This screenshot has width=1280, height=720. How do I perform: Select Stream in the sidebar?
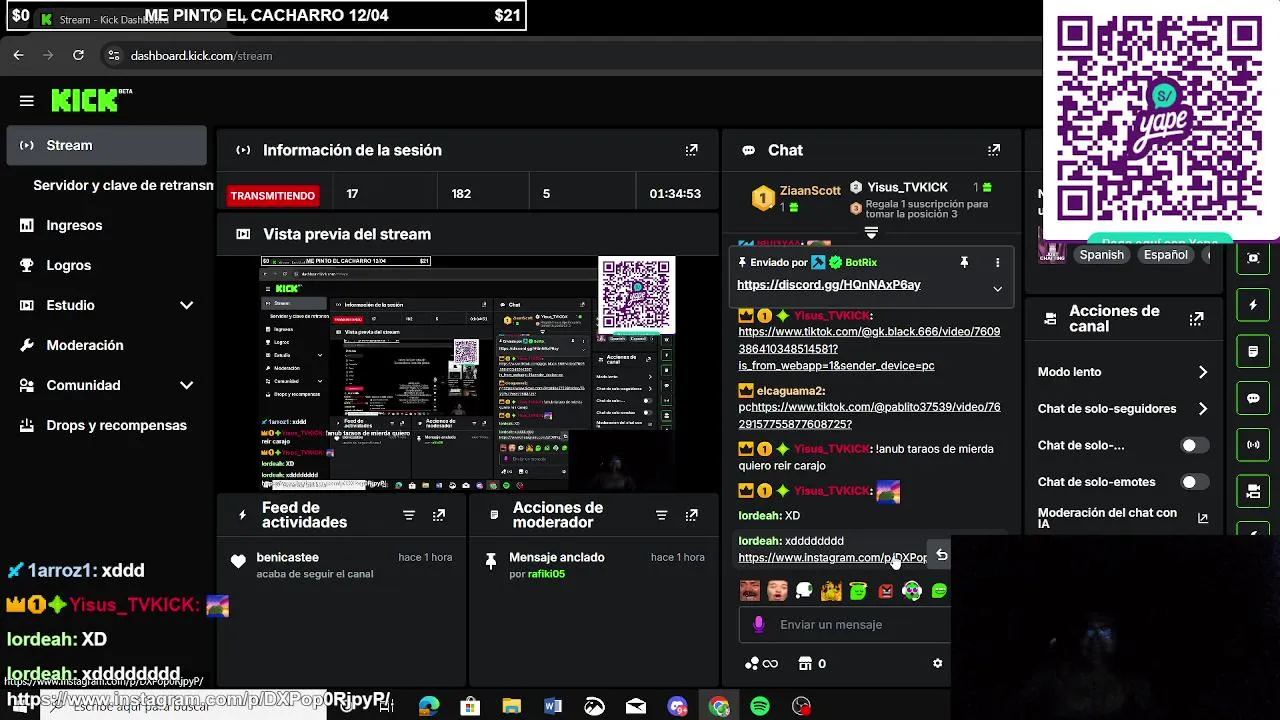click(x=106, y=145)
